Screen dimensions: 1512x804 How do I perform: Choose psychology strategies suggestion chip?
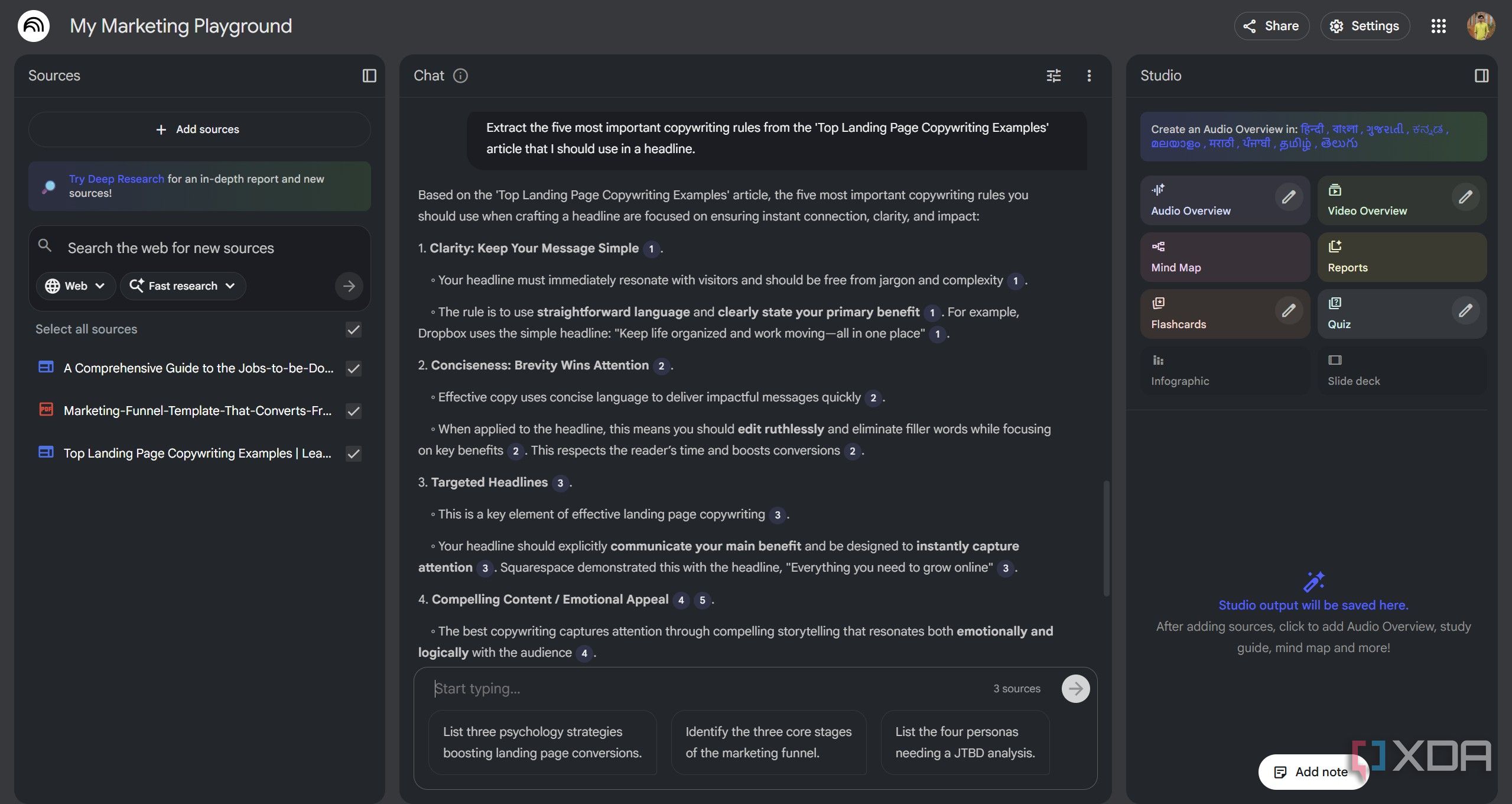click(542, 743)
